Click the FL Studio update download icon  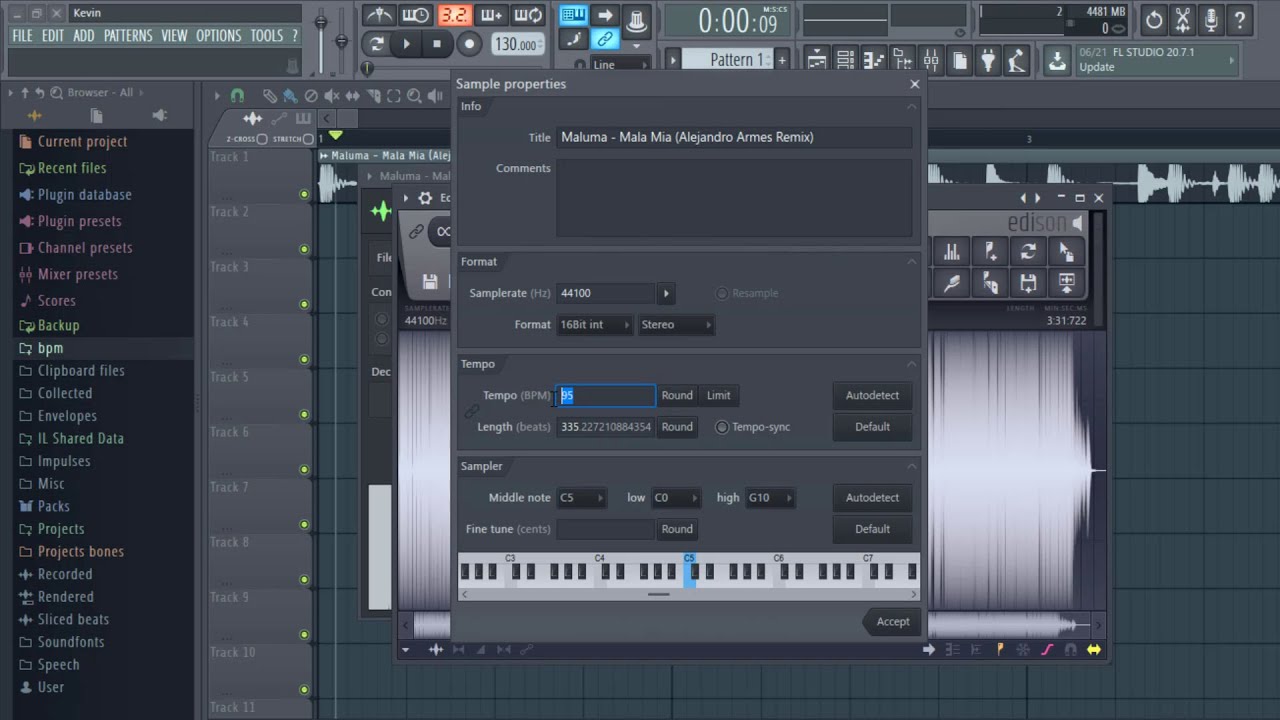(x=1057, y=60)
